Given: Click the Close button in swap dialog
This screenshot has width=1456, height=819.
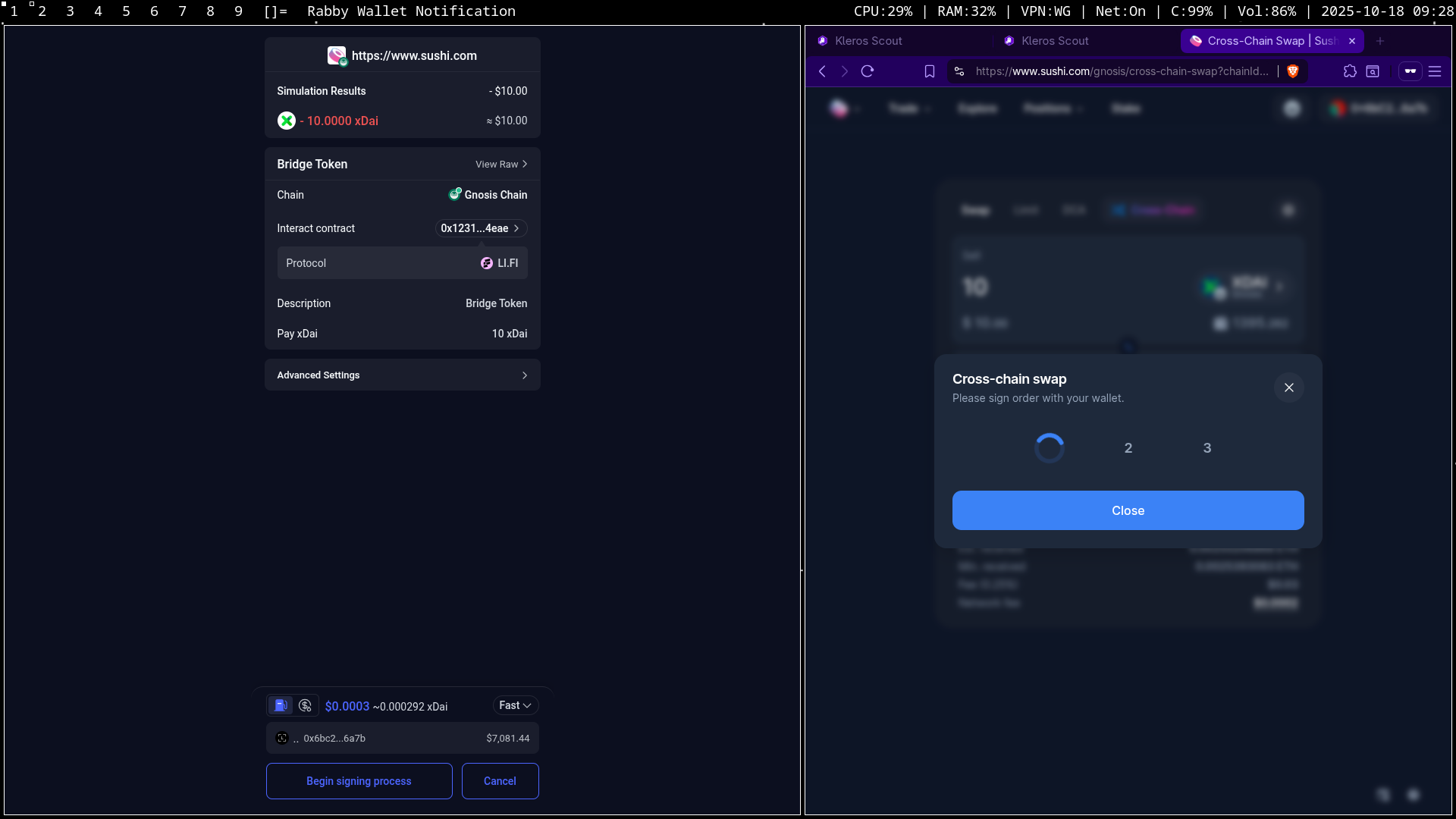Looking at the screenshot, I should tap(1128, 510).
